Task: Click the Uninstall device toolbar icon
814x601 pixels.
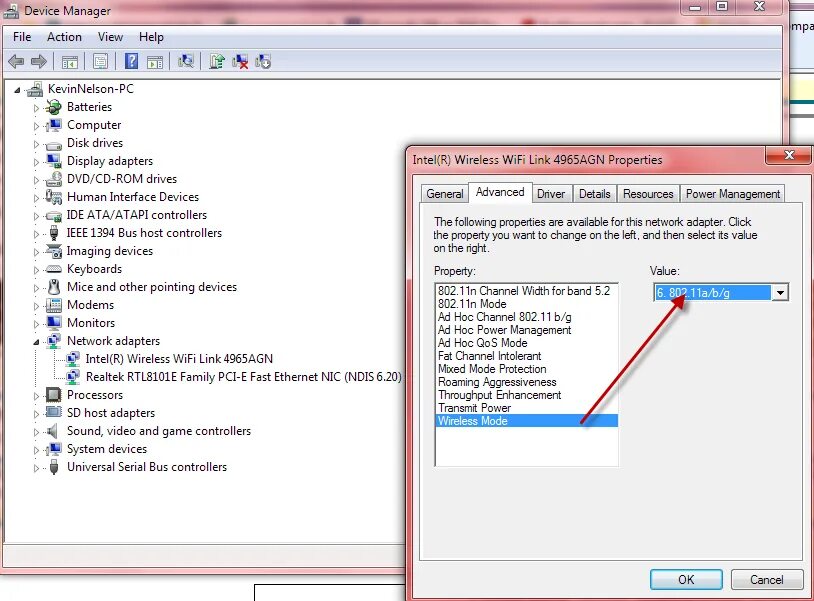Action: coord(240,62)
